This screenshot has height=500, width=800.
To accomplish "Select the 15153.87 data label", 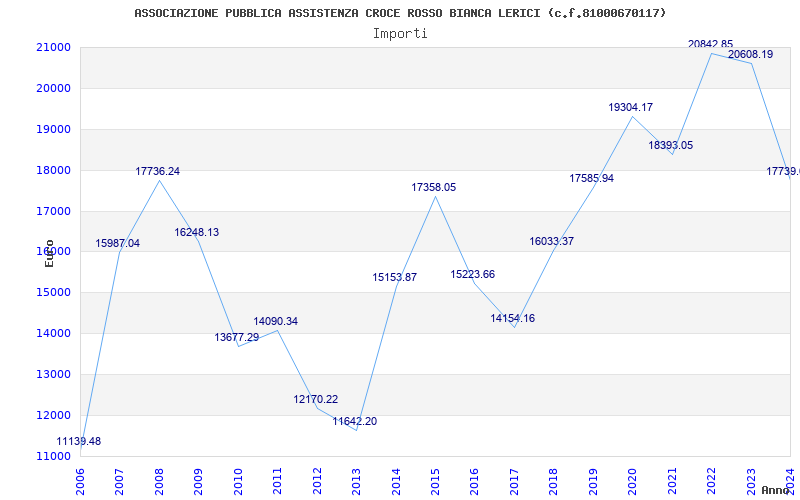I will 394,278.
